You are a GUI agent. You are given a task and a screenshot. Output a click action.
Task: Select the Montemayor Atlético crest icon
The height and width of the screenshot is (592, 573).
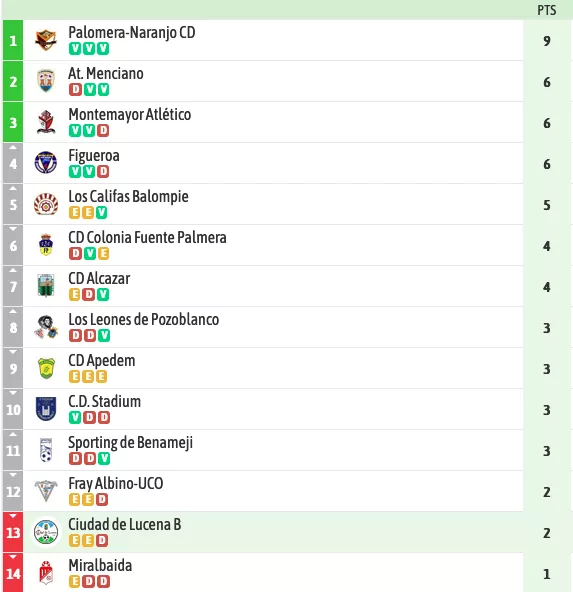click(x=46, y=122)
